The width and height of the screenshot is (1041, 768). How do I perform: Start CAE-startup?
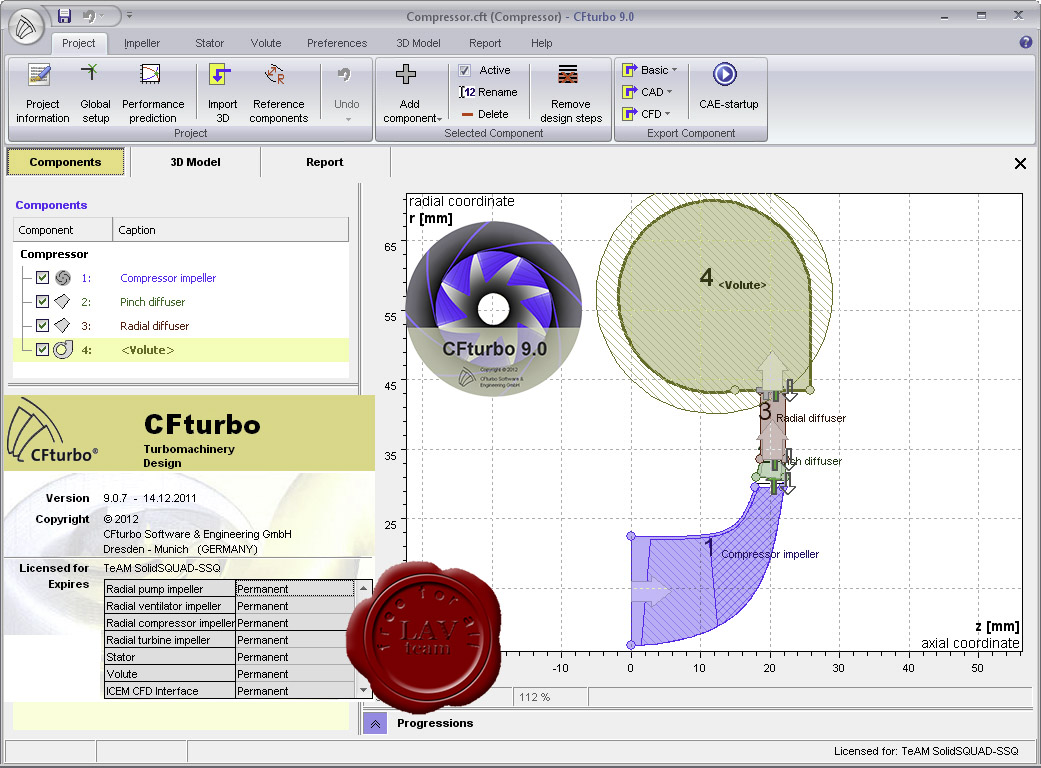tap(728, 86)
